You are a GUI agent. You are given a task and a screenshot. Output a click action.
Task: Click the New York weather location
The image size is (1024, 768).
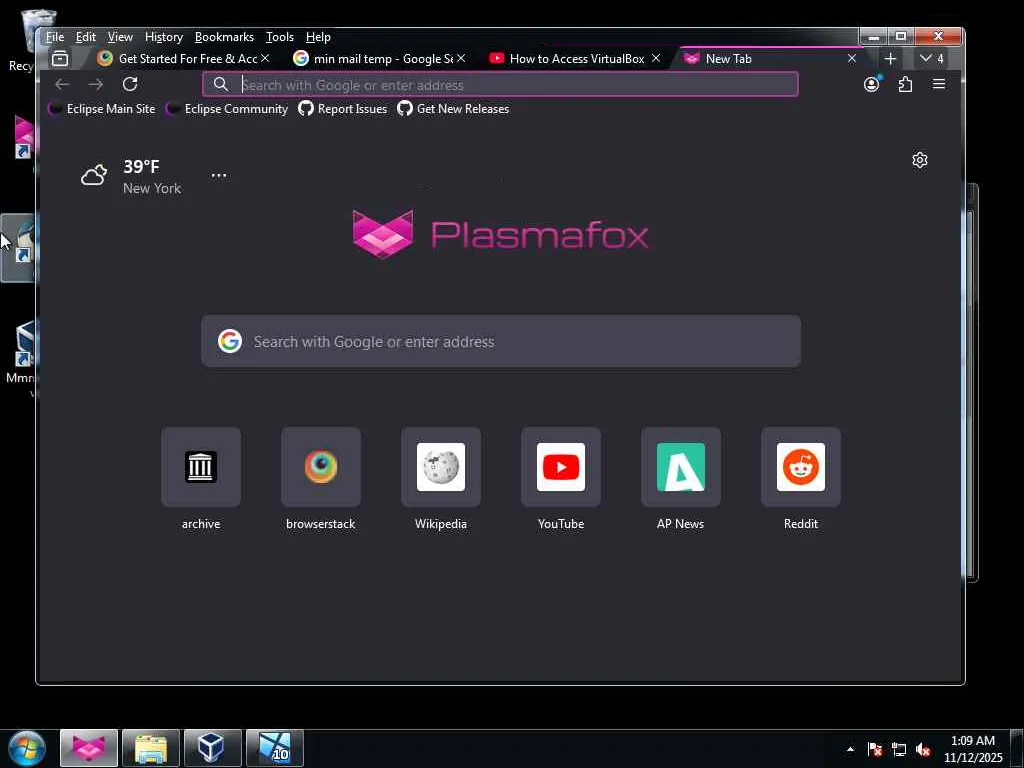[152, 188]
